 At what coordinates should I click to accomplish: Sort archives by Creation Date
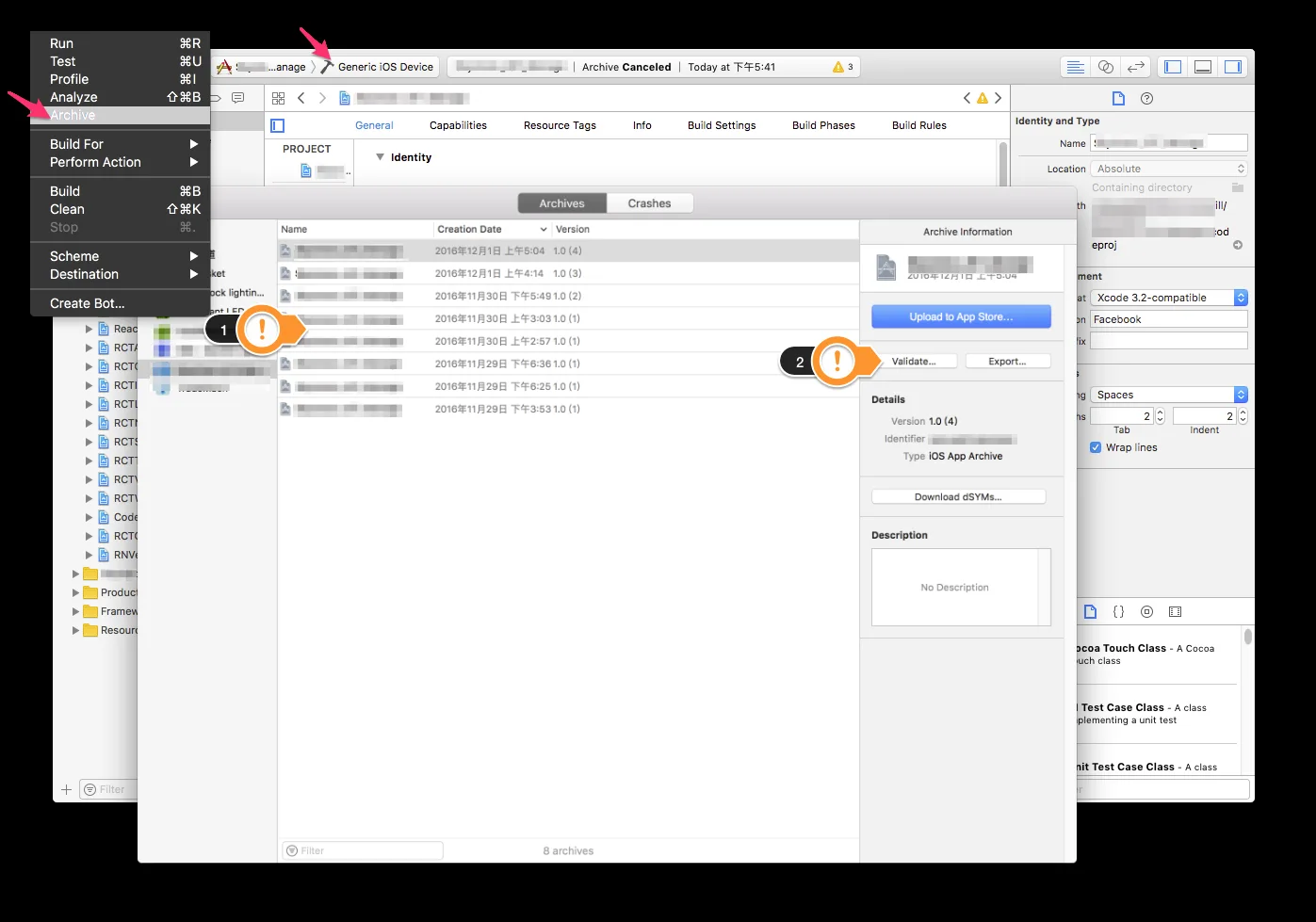point(492,229)
